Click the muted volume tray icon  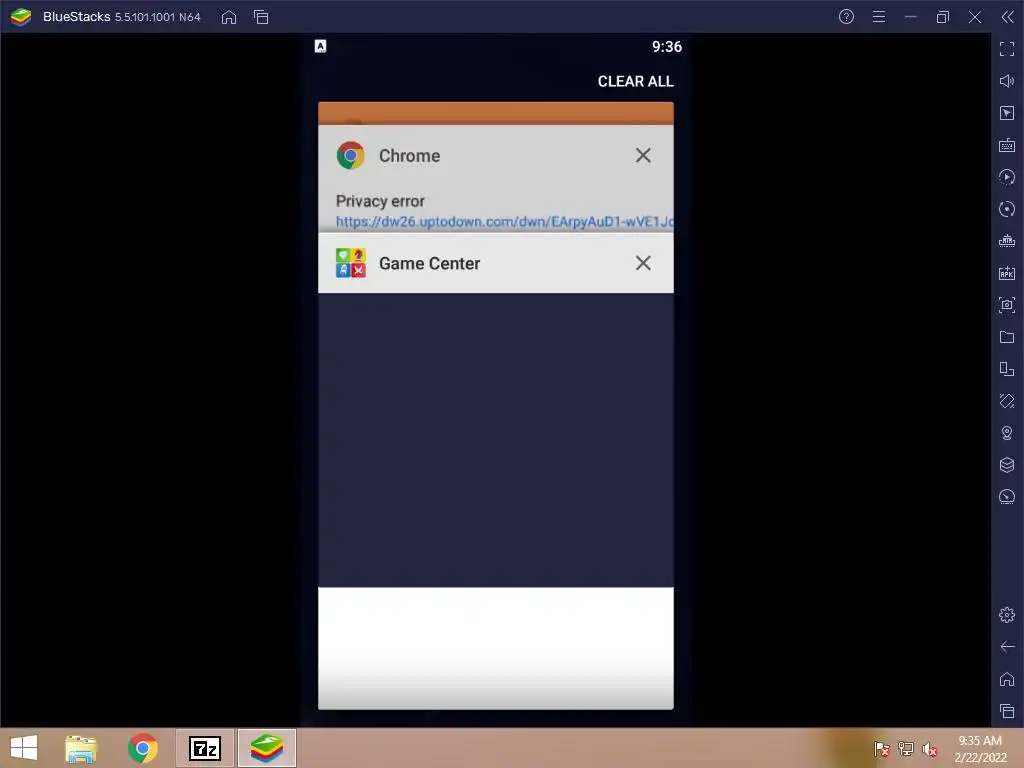[x=930, y=749]
